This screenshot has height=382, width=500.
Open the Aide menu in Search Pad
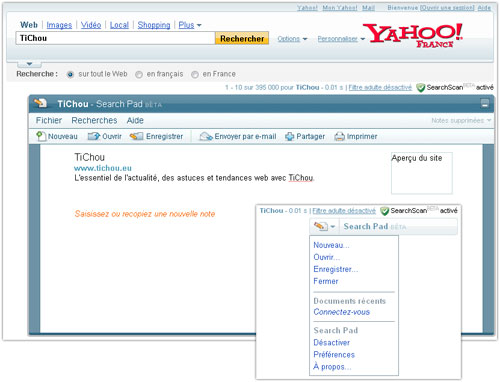point(135,120)
